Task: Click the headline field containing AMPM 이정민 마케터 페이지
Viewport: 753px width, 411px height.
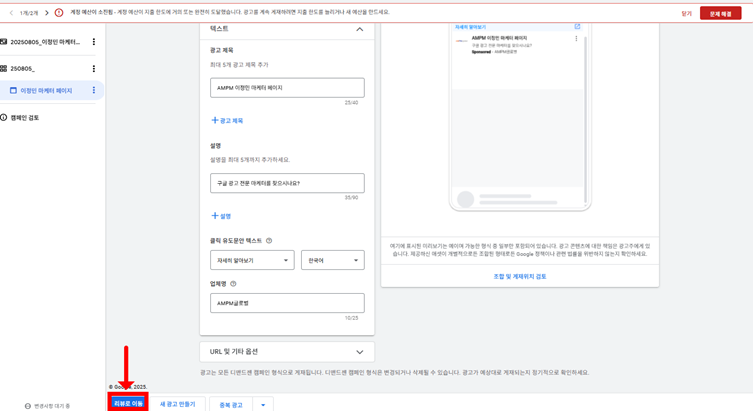Action: 287,88
